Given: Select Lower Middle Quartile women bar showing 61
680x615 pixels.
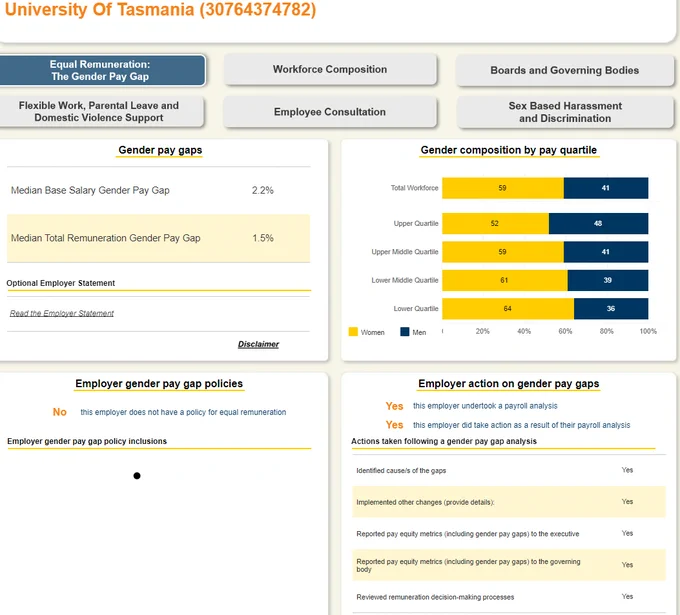Looking at the screenshot, I should (x=505, y=280).
